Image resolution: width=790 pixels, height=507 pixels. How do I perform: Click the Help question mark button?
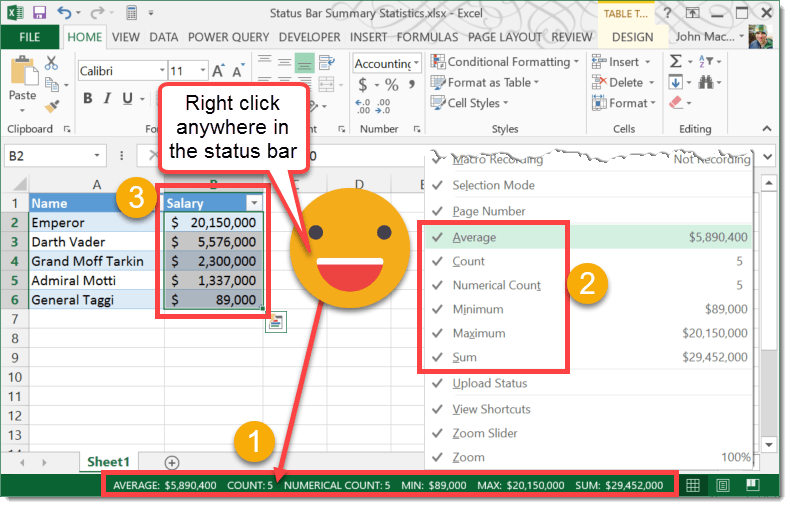click(x=668, y=13)
